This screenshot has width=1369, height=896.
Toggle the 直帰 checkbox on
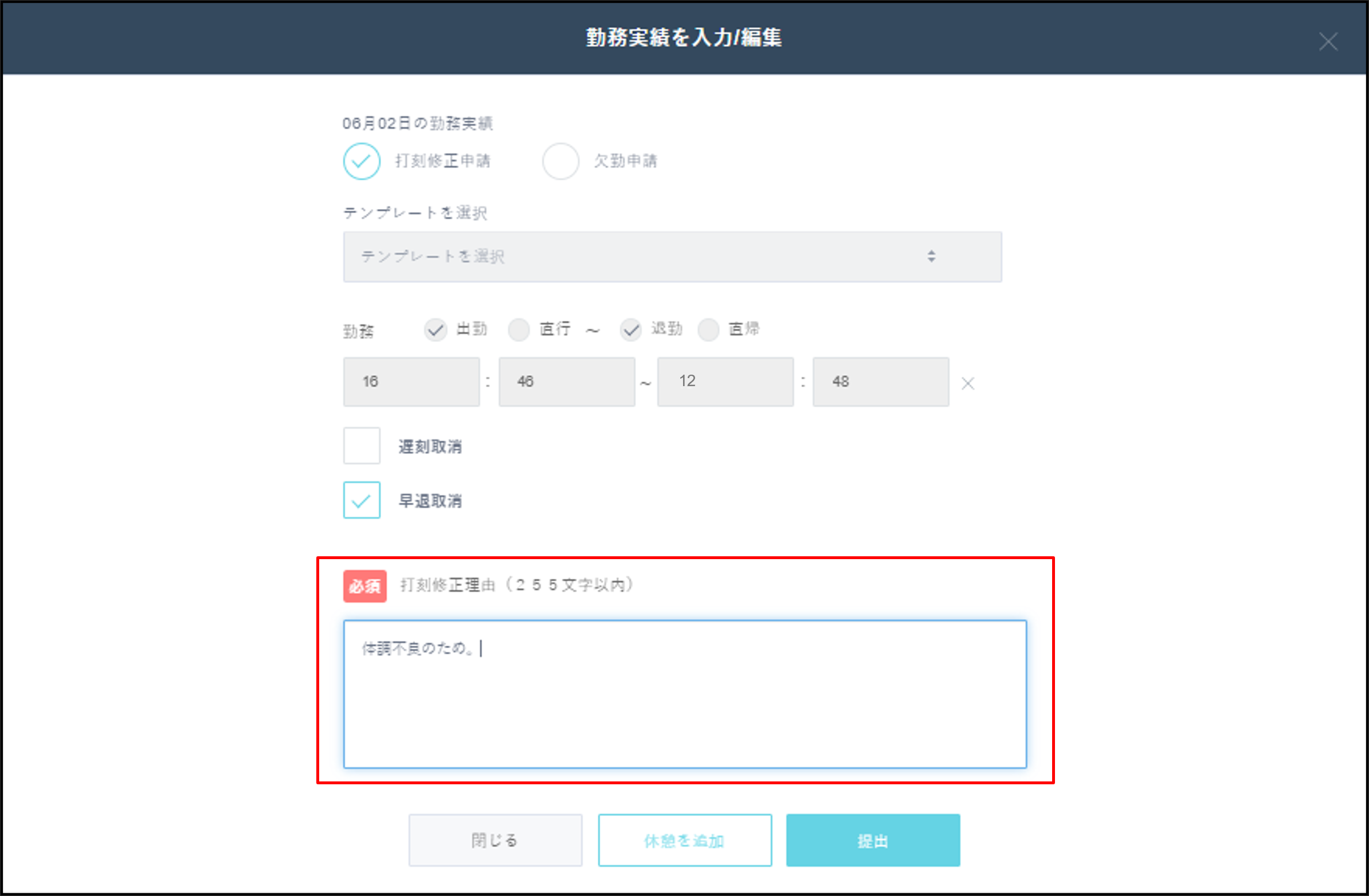[x=709, y=329]
